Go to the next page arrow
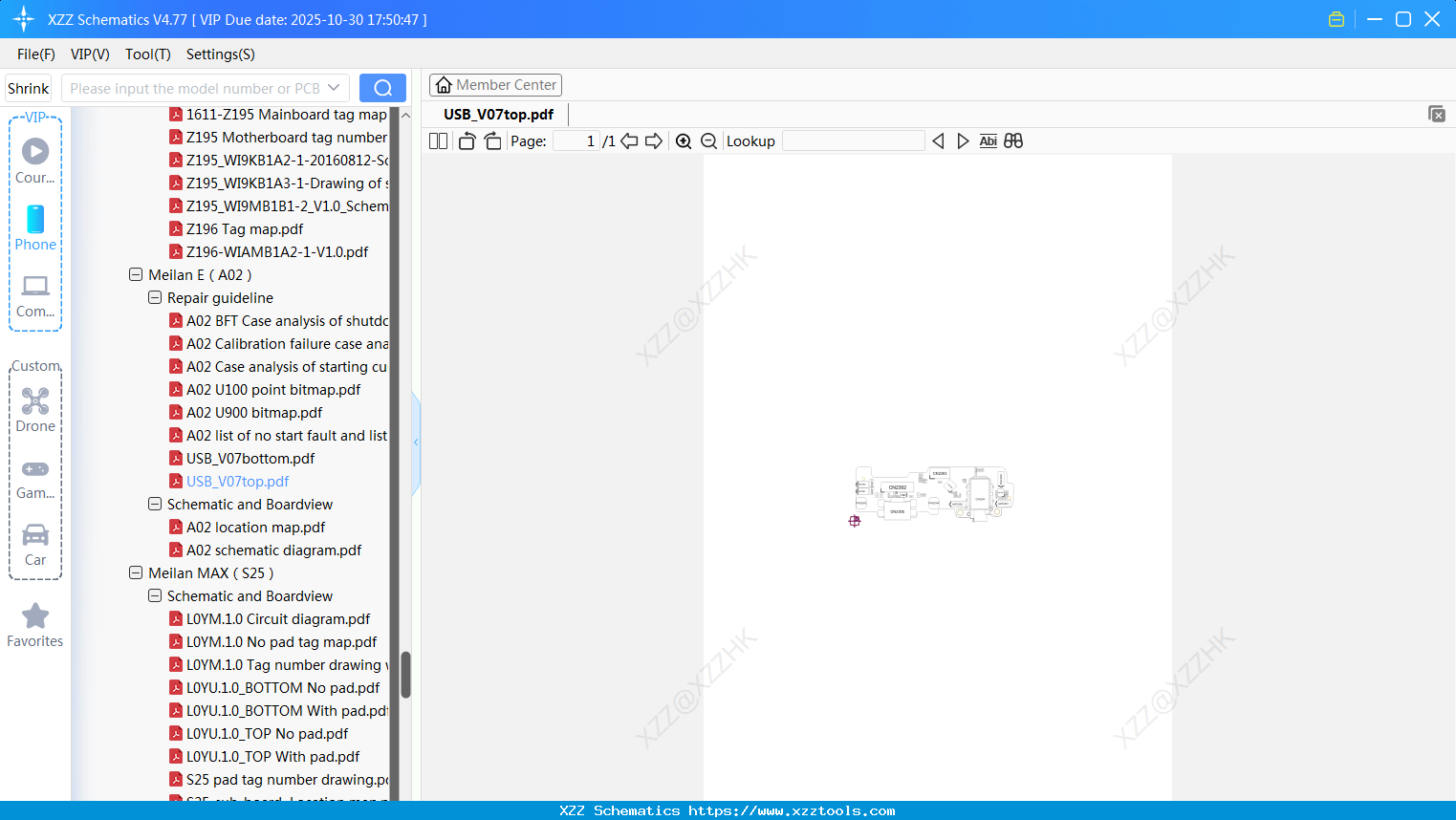The image size is (1456, 820). click(654, 141)
